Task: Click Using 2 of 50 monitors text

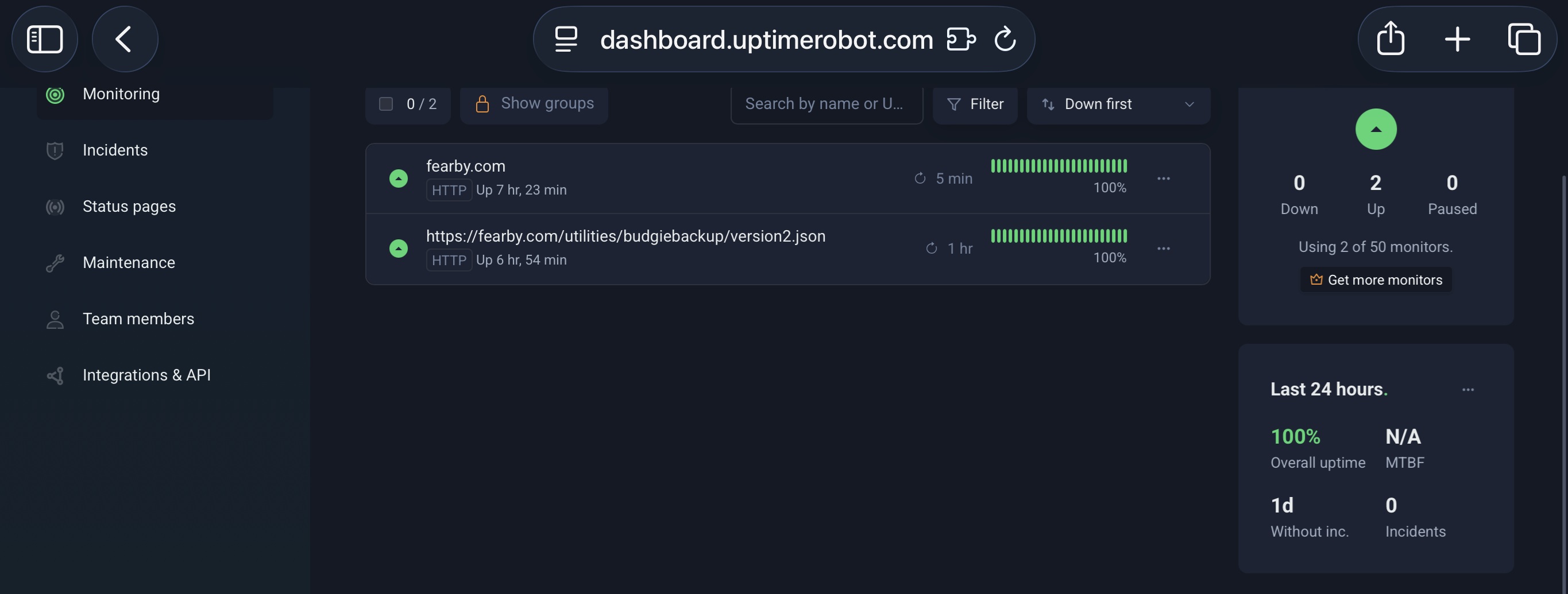Action: tap(1376, 247)
